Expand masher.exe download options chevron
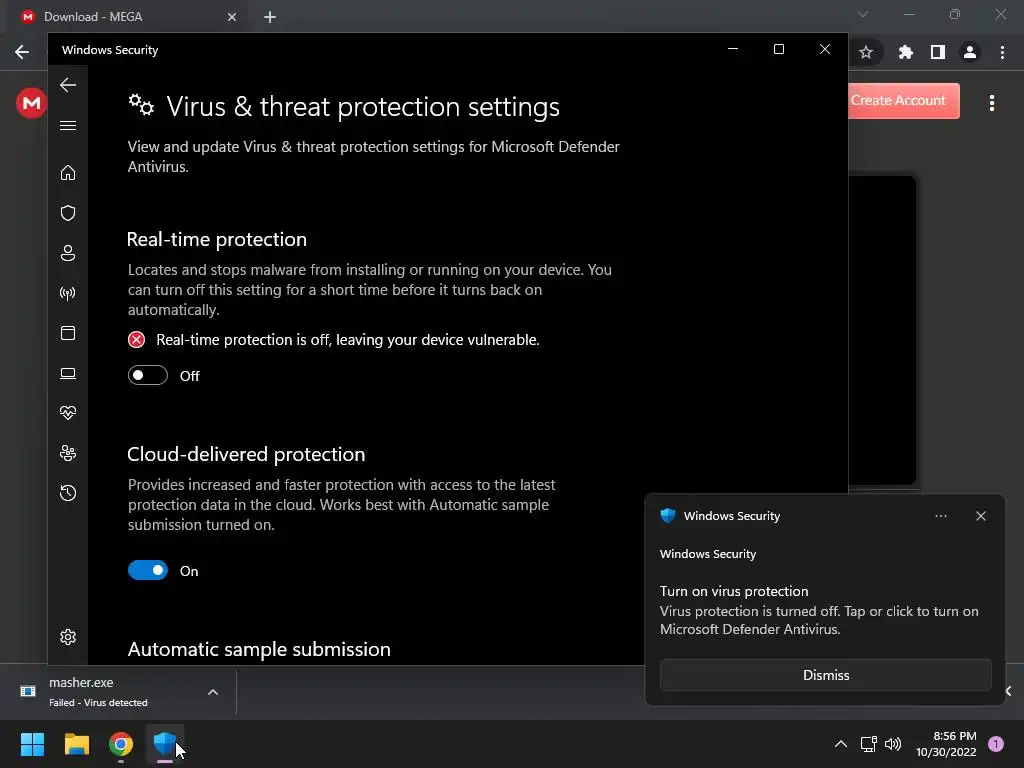This screenshot has height=768, width=1024. point(213,692)
